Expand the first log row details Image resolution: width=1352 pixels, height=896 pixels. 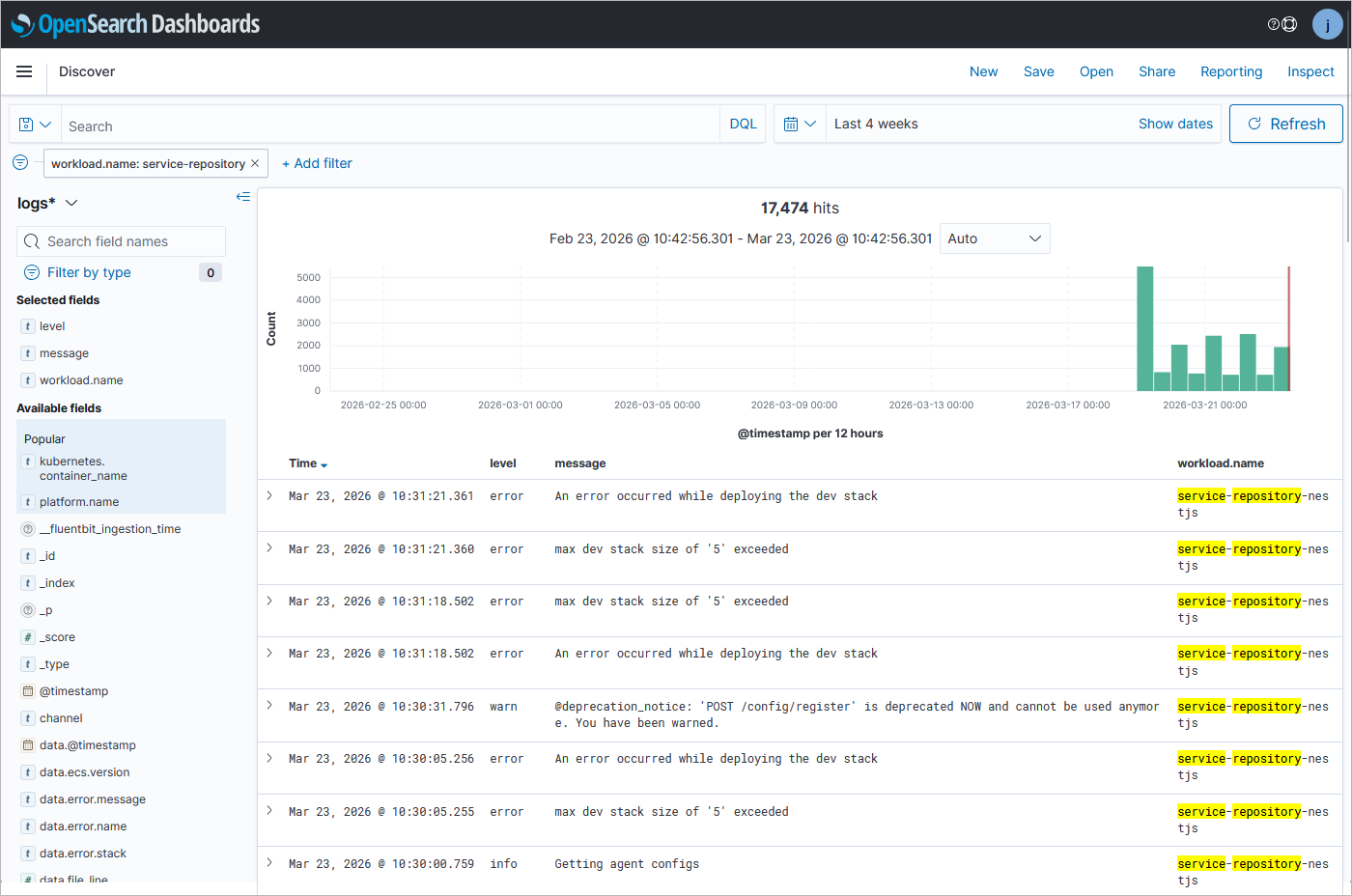(269, 495)
